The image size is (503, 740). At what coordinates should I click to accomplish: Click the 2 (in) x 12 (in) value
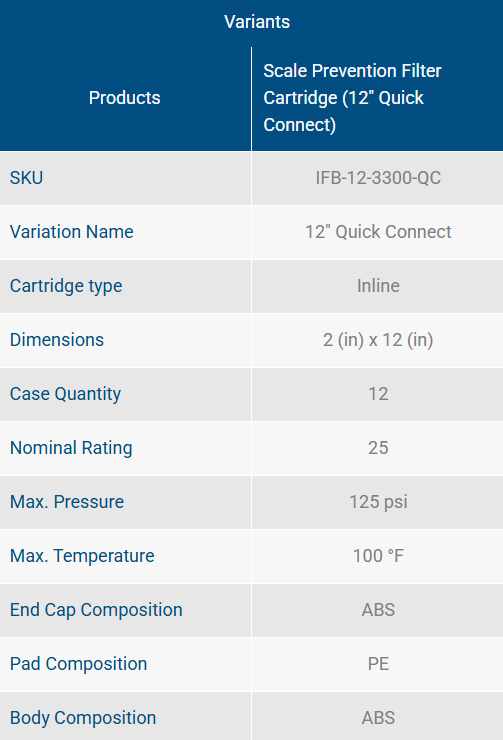378,340
